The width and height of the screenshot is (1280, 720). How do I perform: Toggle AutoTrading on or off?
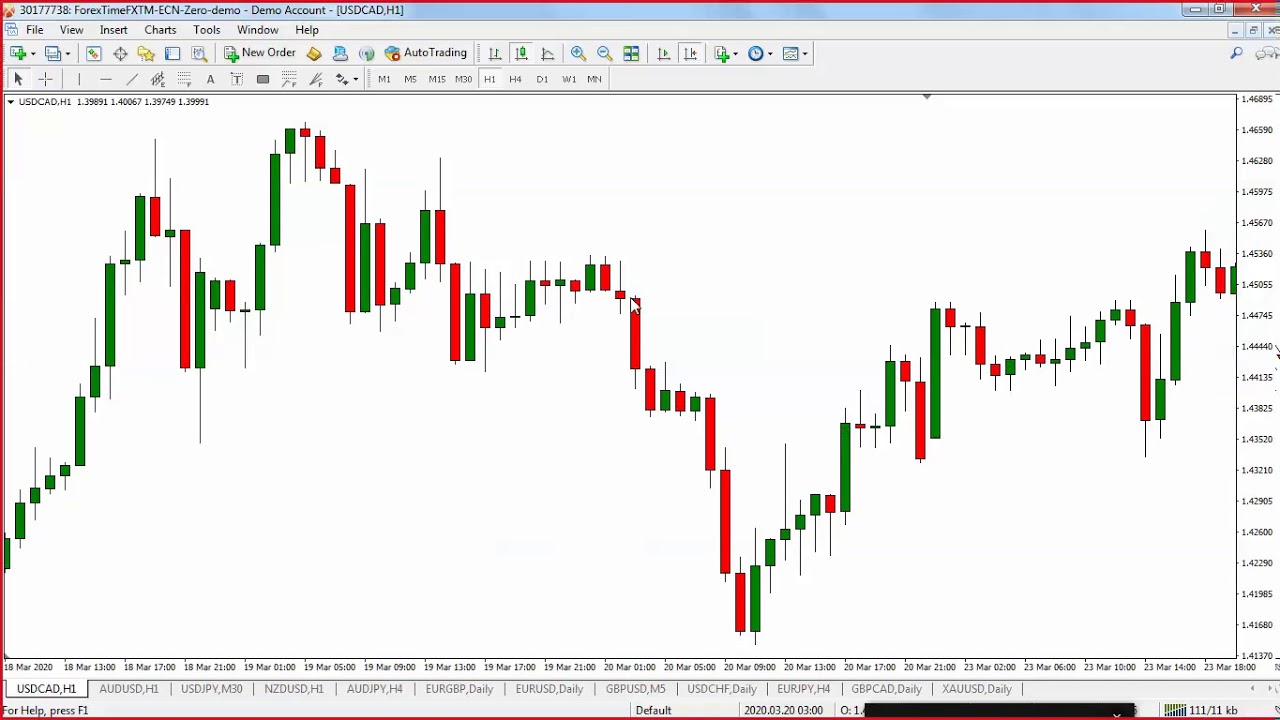[426, 53]
